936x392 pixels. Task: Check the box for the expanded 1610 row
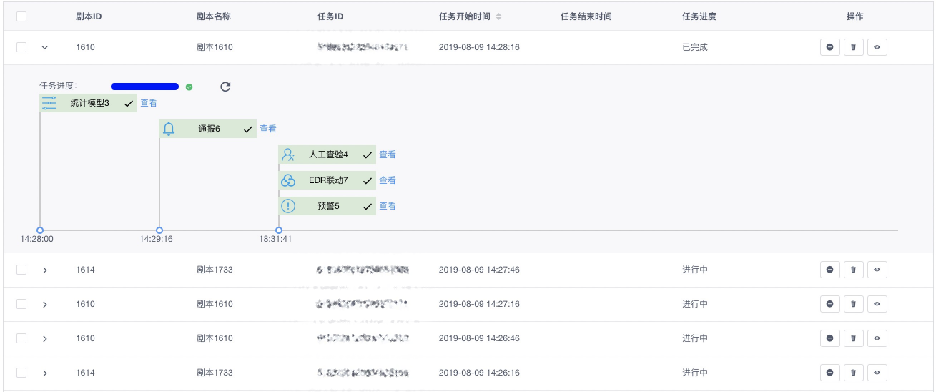(21, 47)
